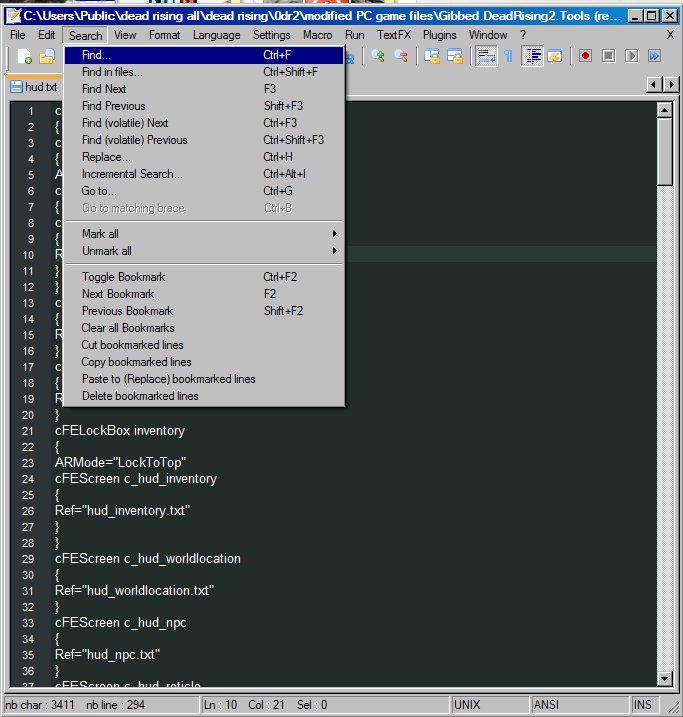Open the Plugins menu

(x=439, y=35)
